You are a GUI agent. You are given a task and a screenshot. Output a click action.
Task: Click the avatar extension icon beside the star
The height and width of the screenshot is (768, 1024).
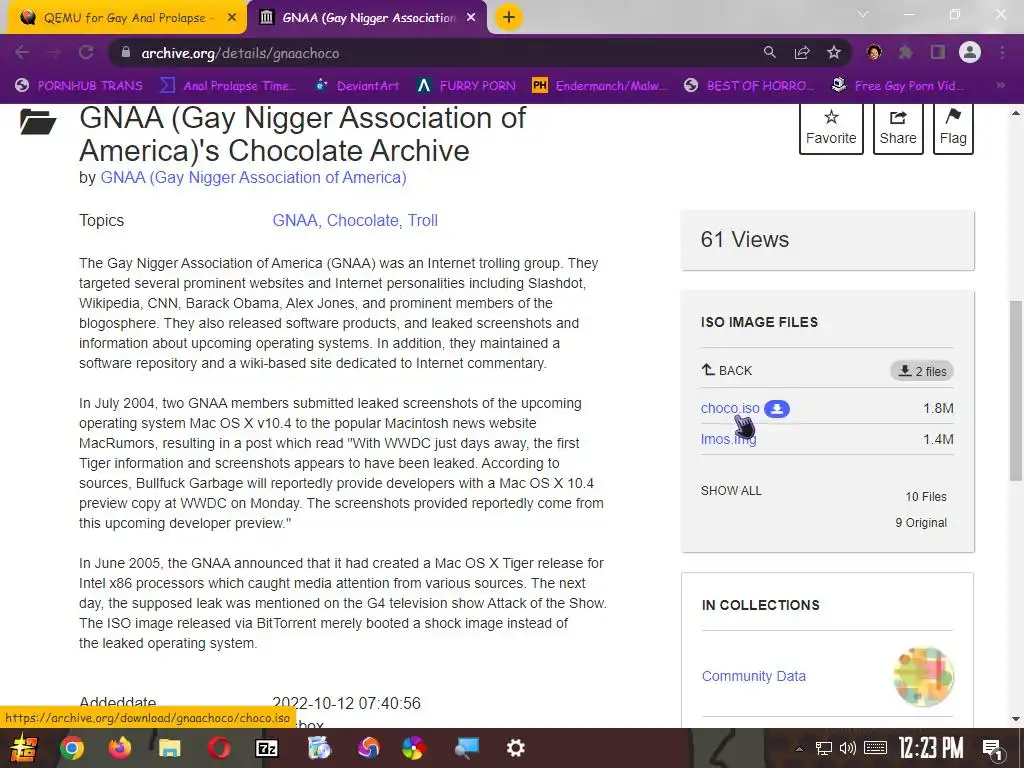874,53
